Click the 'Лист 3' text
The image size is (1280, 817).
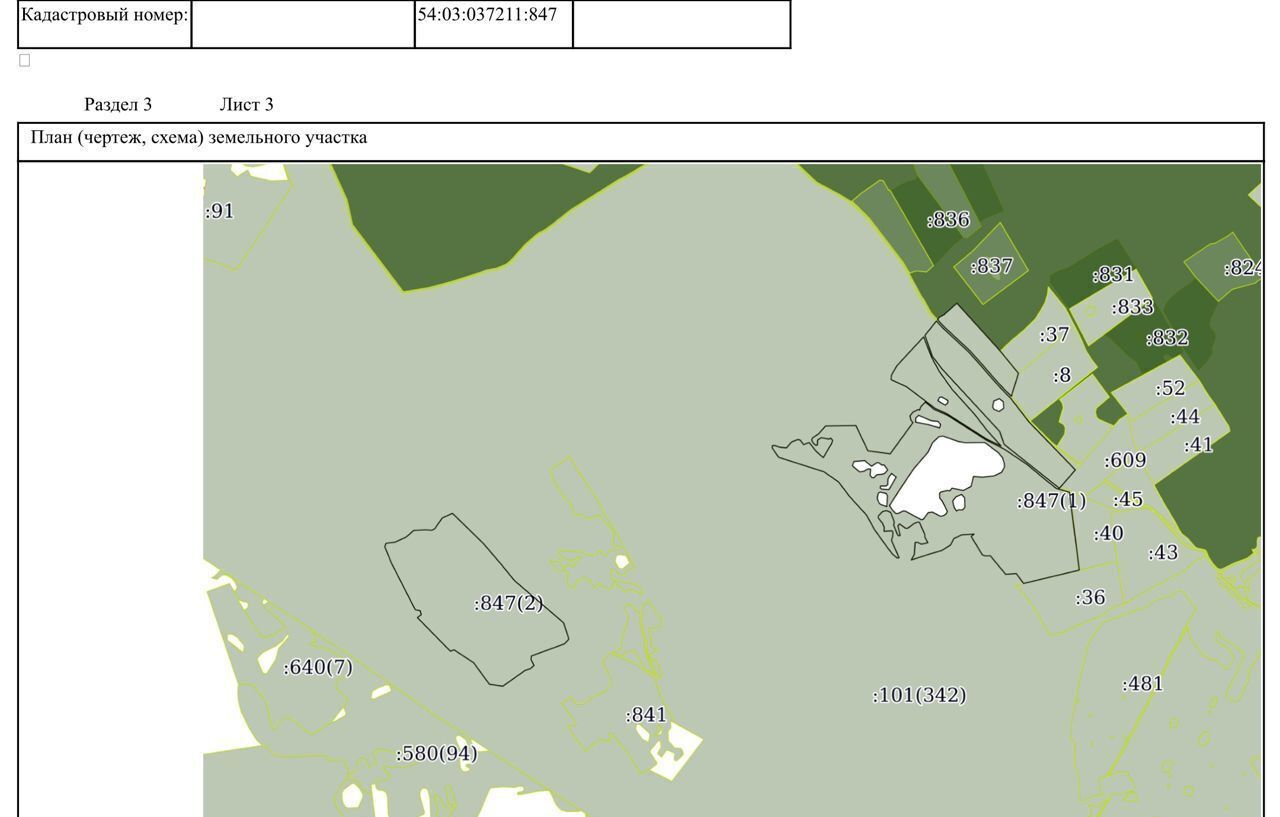247,105
